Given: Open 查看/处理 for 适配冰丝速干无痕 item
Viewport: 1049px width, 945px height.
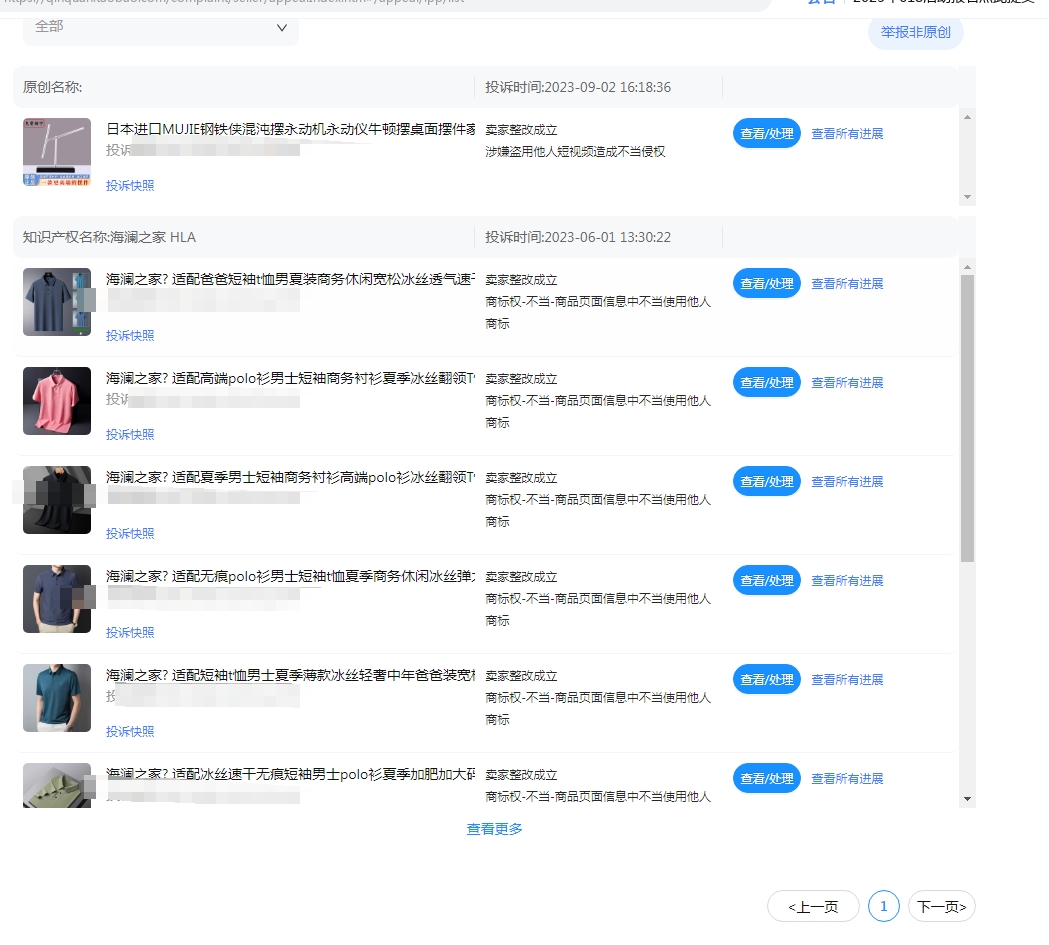Looking at the screenshot, I should coord(767,778).
